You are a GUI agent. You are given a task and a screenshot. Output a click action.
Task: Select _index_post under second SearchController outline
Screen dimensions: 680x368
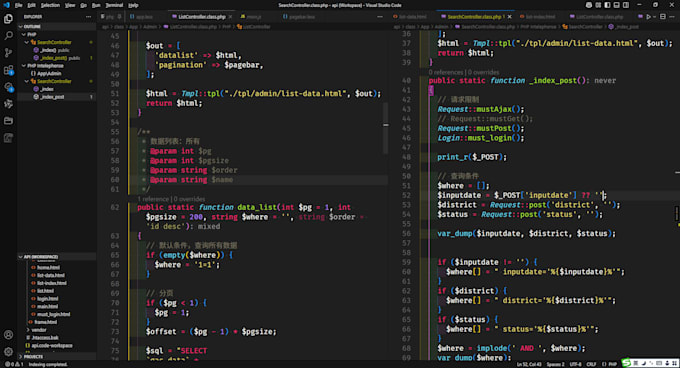(x=52, y=97)
